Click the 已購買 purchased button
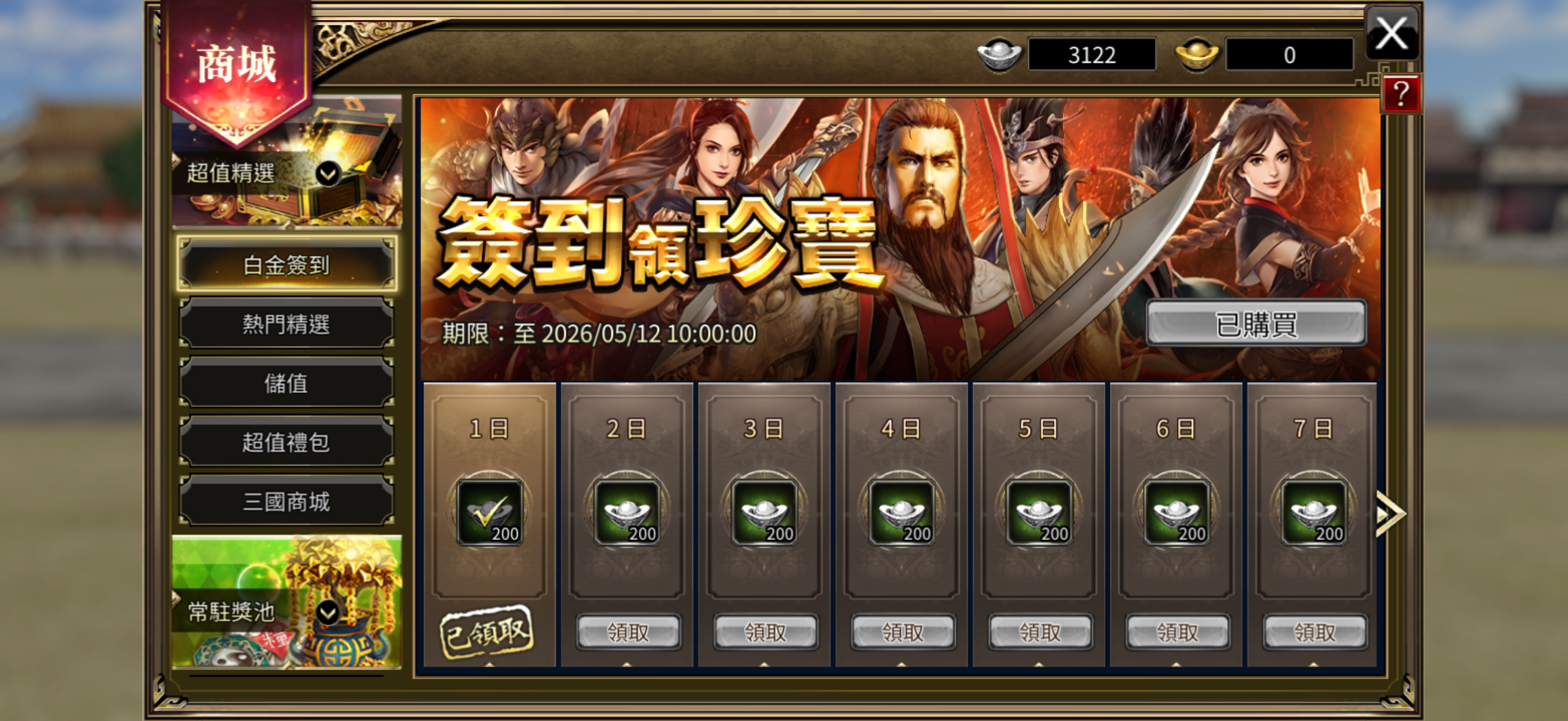 pos(1256,323)
